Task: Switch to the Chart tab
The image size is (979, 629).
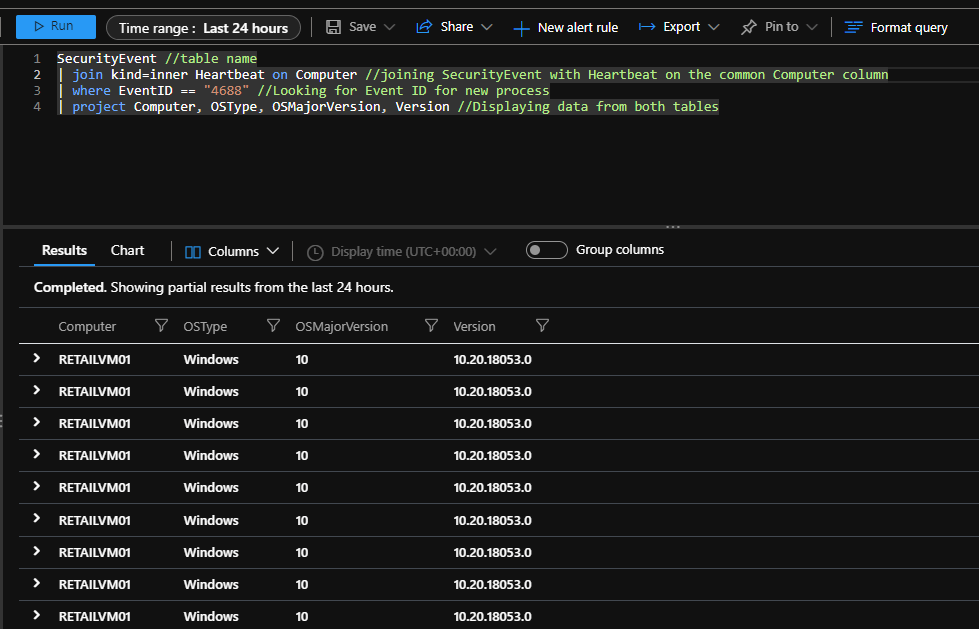Action: coord(127,250)
